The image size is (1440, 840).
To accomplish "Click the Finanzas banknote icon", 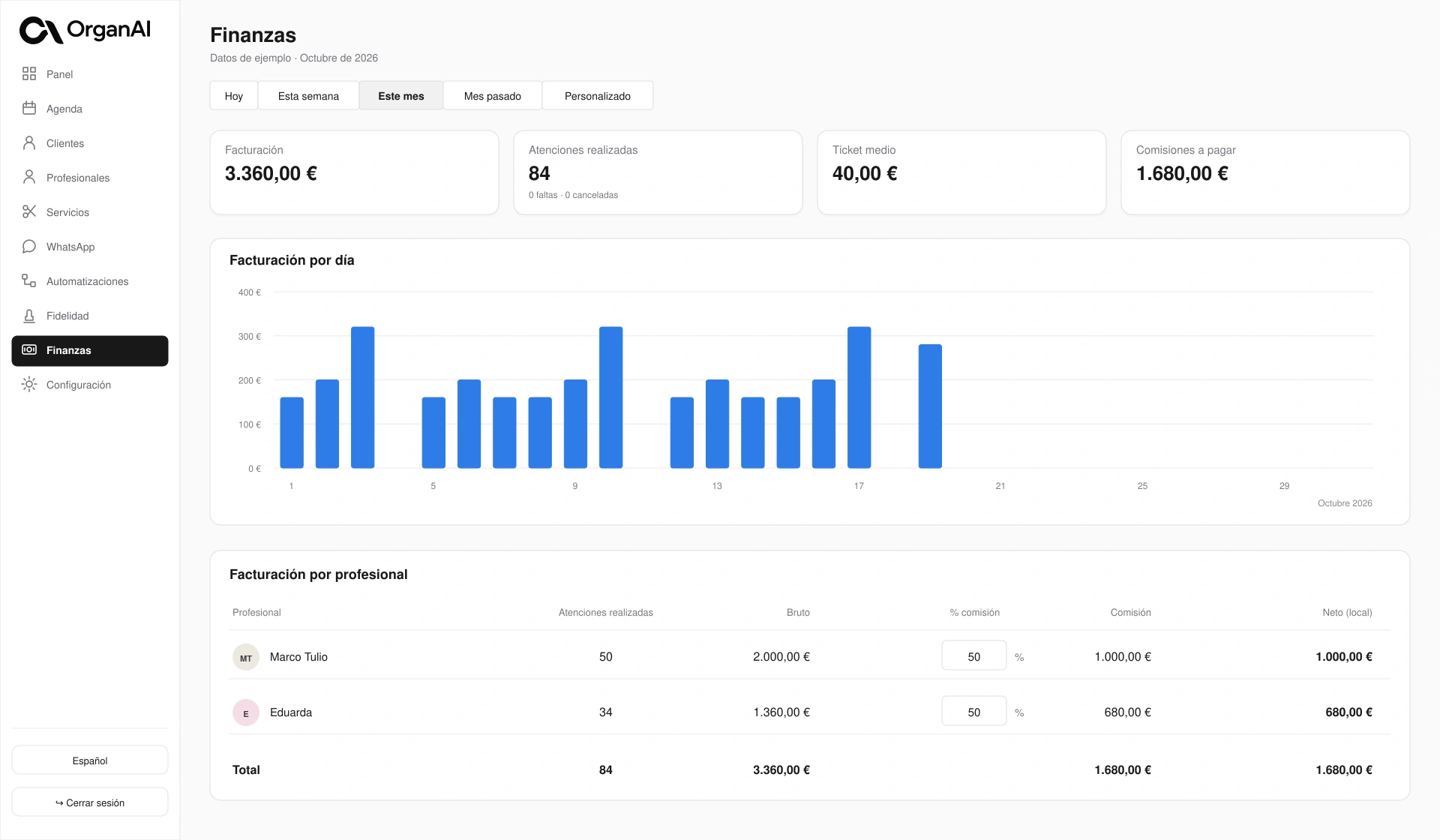I will 29,349.
